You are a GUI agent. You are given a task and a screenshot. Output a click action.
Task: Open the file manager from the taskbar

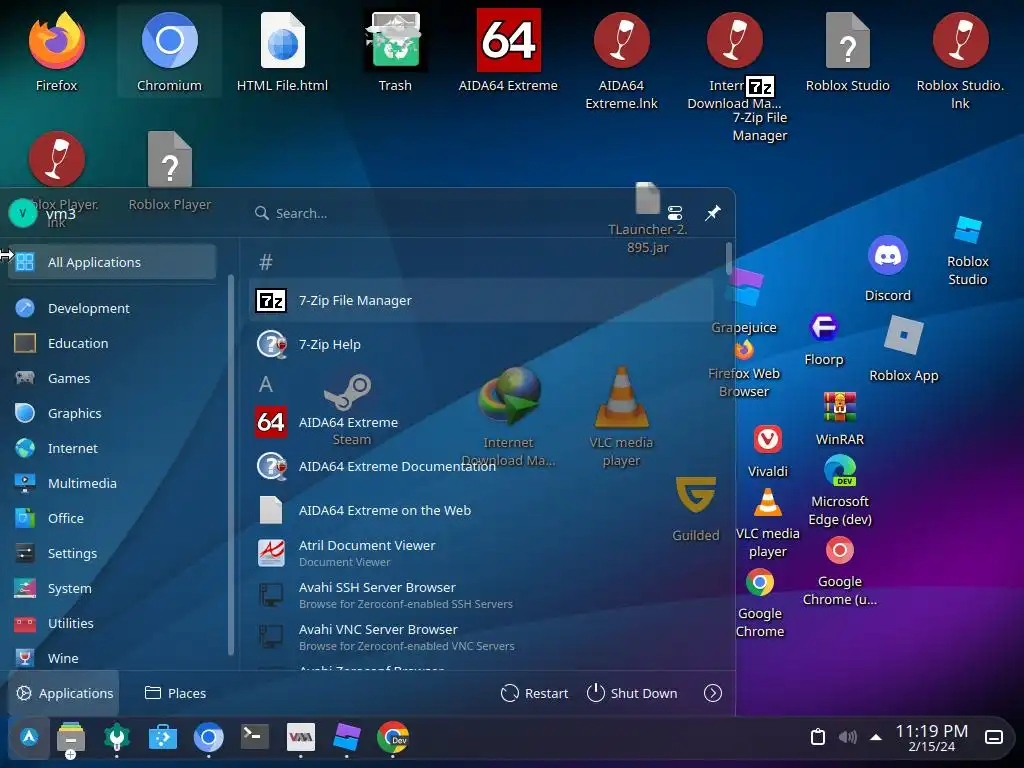coord(71,738)
